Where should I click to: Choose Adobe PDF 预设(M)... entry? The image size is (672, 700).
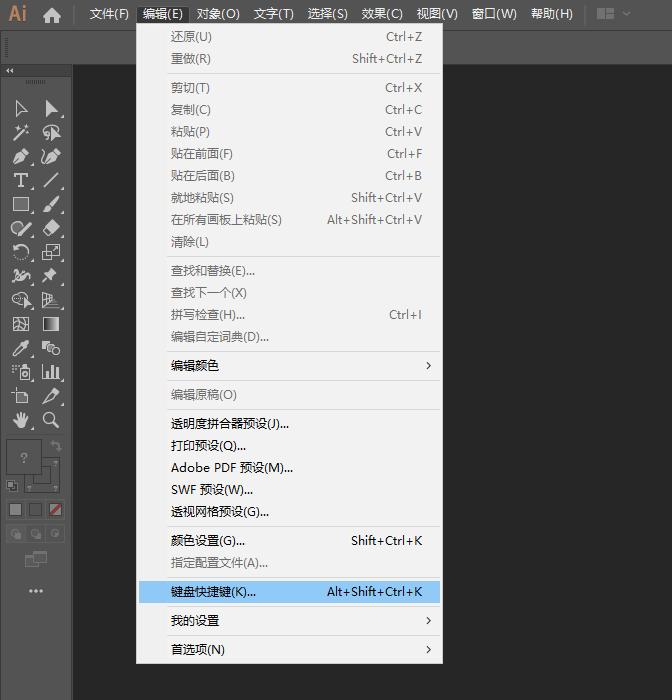point(289,468)
